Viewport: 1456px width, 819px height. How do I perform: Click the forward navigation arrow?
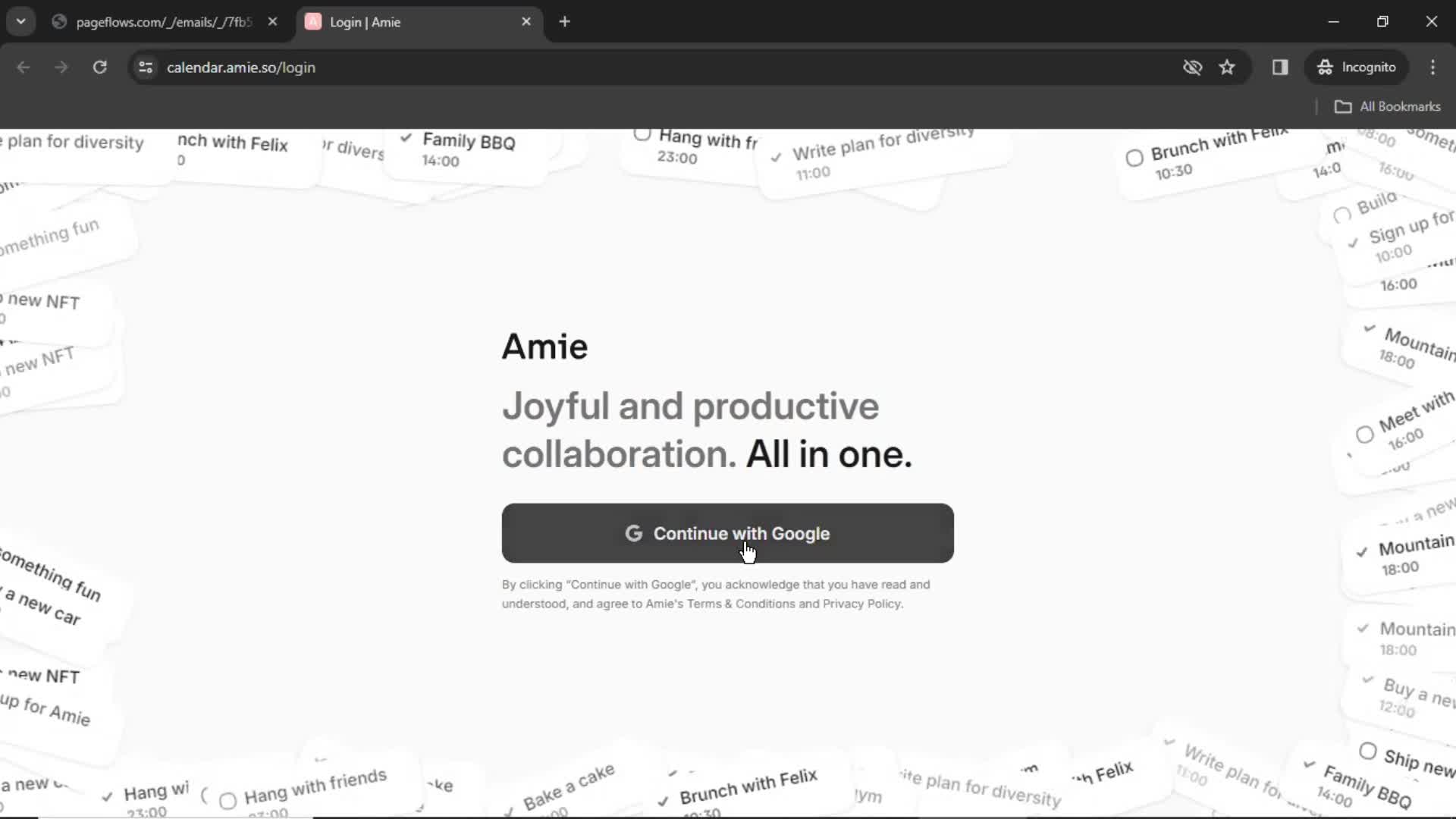[60, 67]
